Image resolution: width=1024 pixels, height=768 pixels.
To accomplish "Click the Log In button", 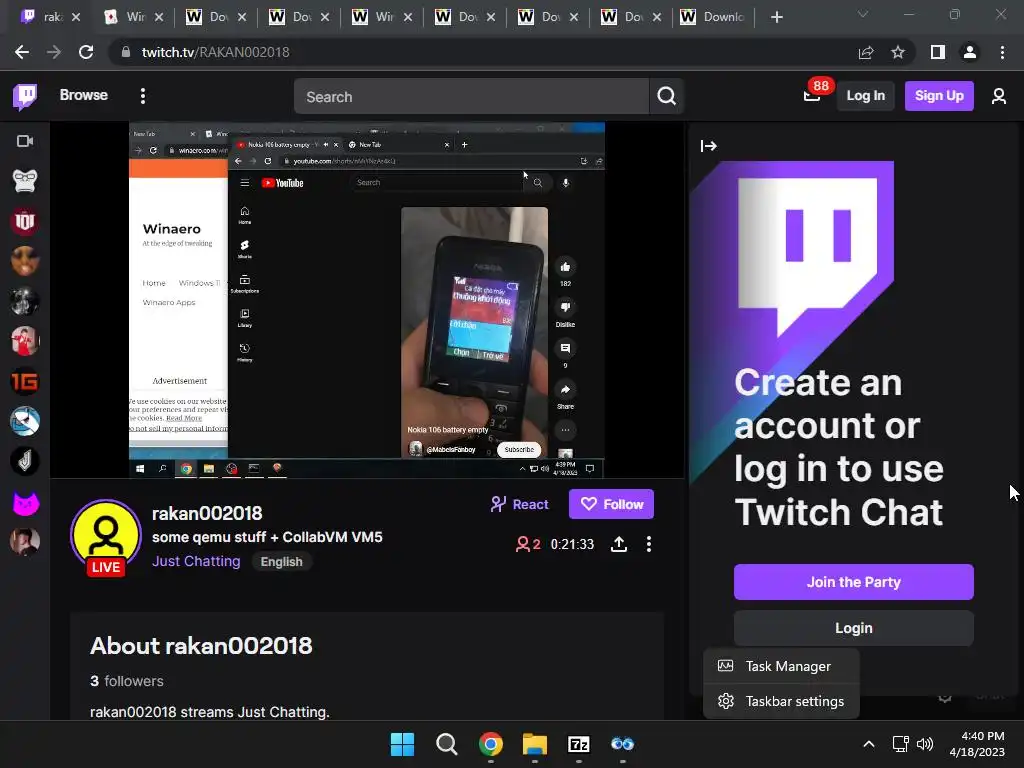I will 865,96.
